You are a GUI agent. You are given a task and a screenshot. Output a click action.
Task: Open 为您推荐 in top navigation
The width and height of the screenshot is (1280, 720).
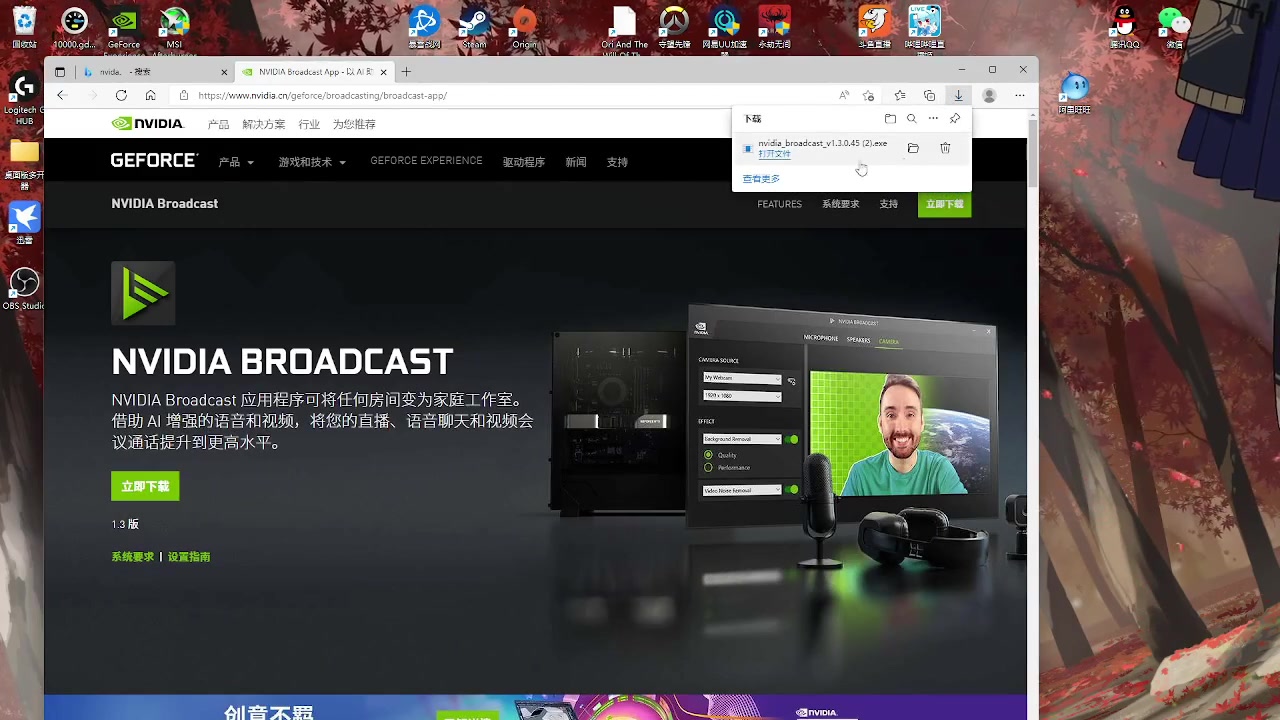354,124
